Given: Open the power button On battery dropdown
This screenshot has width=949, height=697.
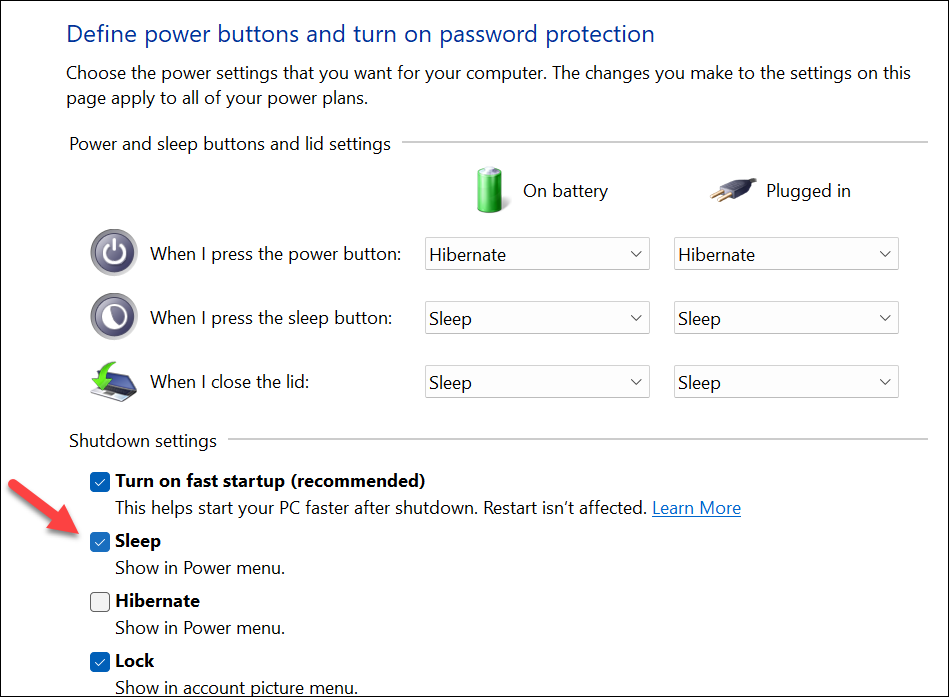Looking at the screenshot, I should (536, 253).
